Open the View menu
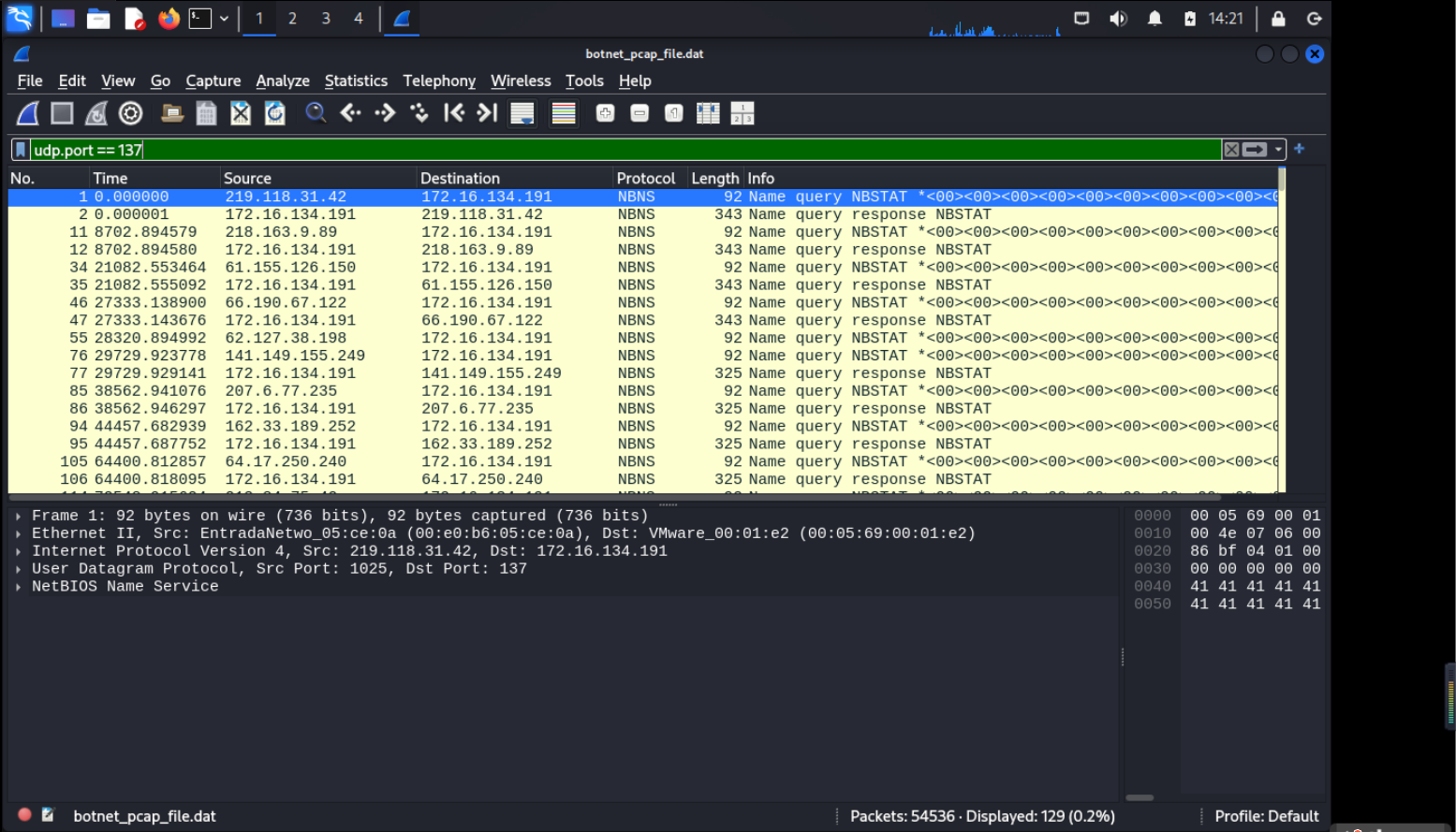This screenshot has width=1456, height=832. click(118, 81)
